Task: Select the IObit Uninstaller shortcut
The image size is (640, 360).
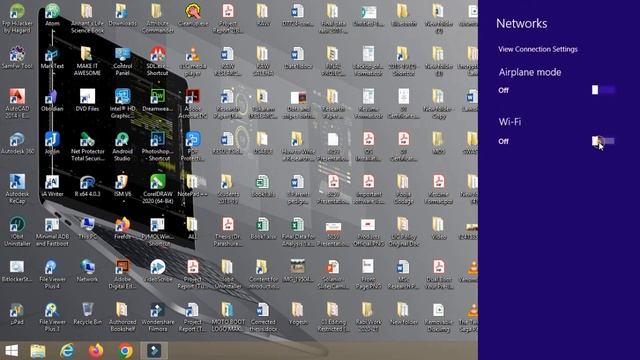Action: click(x=17, y=231)
